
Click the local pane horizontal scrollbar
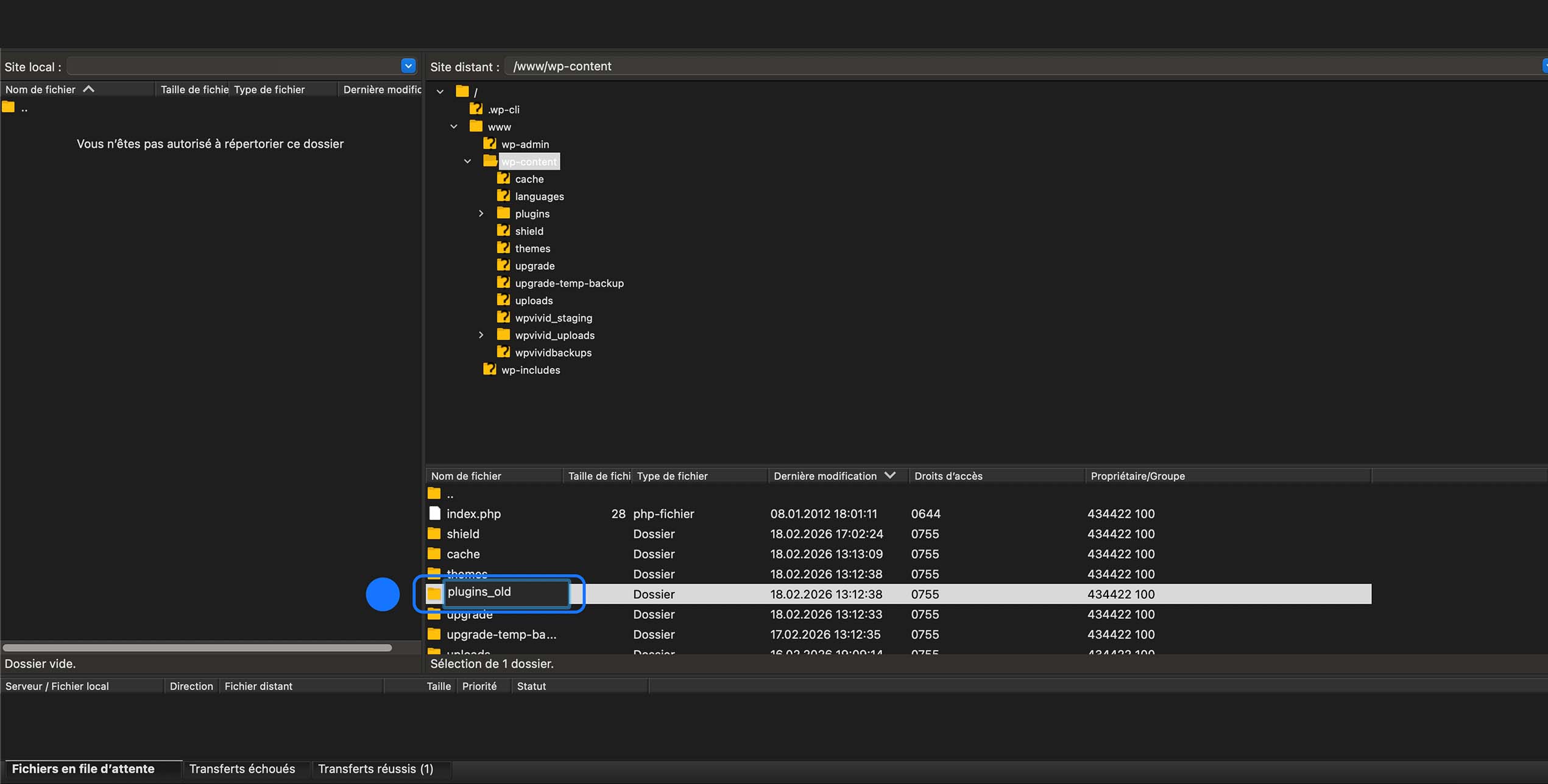(x=197, y=648)
